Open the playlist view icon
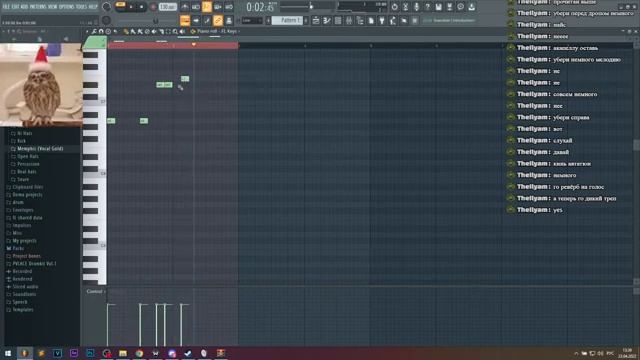Image resolution: width=640 pixels, height=360 pixels. tap(316, 20)
